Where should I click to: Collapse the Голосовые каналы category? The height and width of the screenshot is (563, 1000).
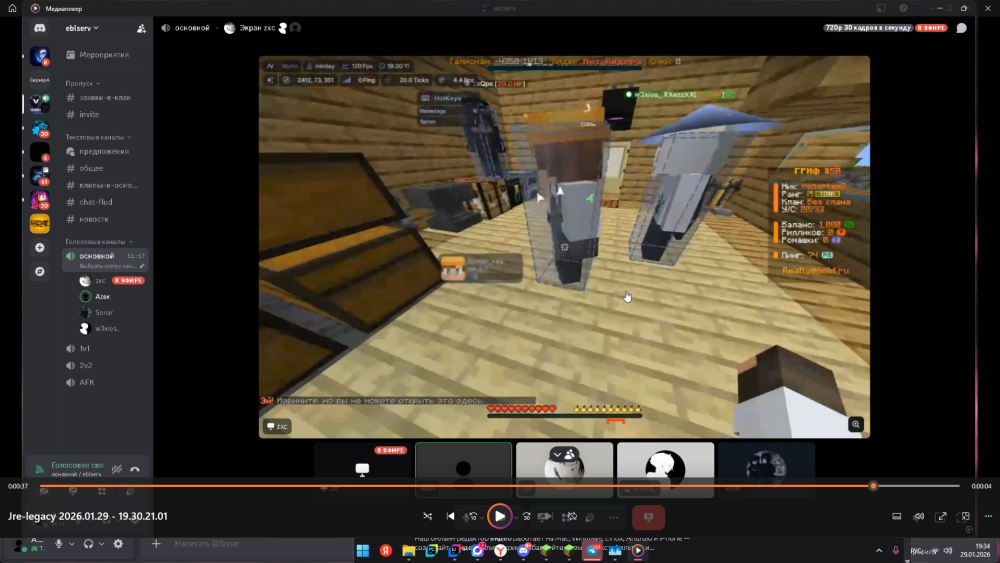tap(99, 242)
